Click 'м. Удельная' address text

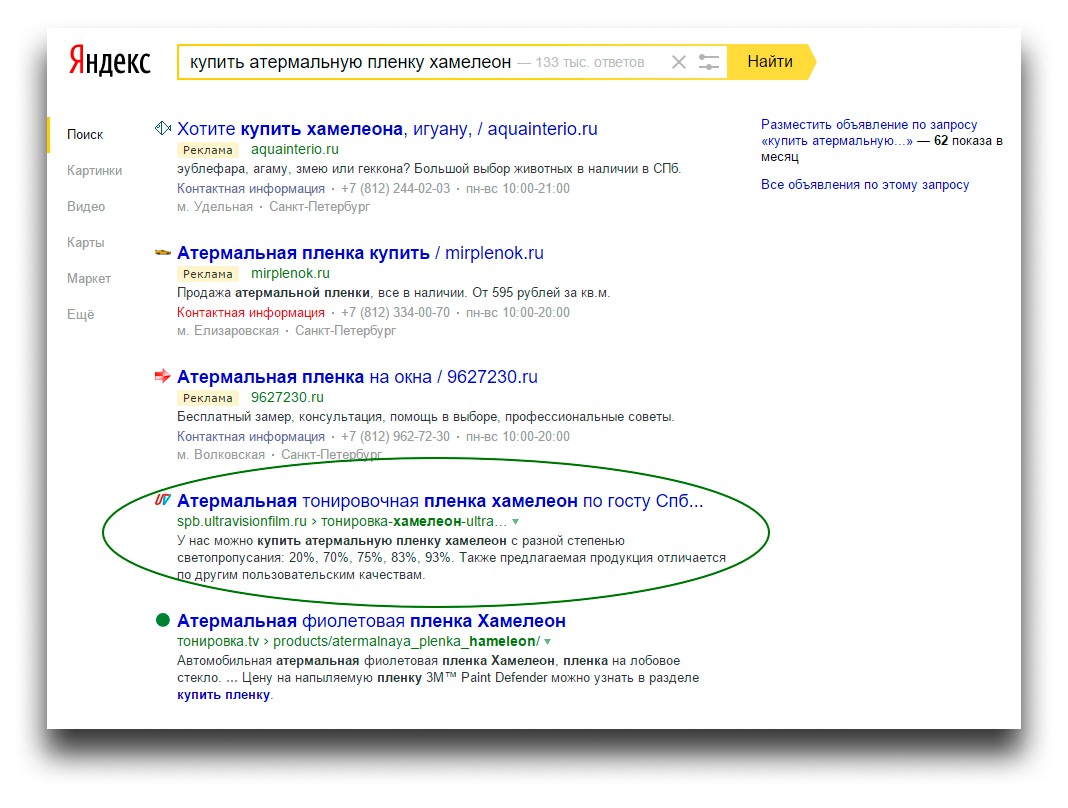(215, 206)
